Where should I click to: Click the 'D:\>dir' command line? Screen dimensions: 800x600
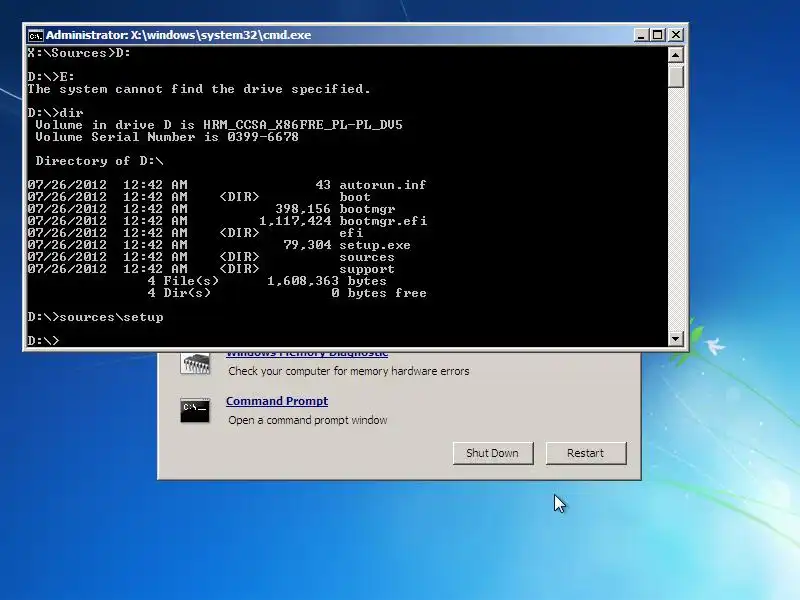click(x=55, y=113)
